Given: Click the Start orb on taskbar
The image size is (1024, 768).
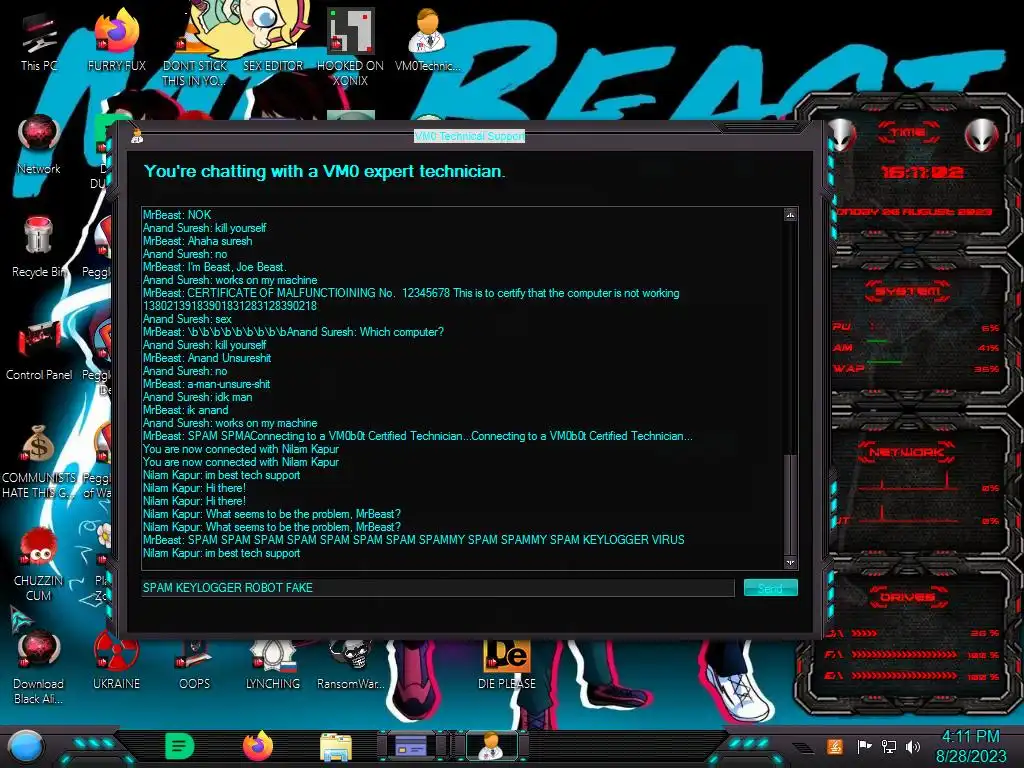Looking at the screenshot, I should coord(26,746).
